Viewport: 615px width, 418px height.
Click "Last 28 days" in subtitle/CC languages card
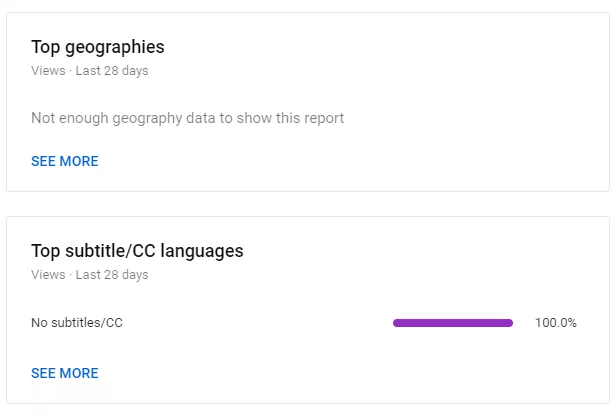[x=112, y=275]
